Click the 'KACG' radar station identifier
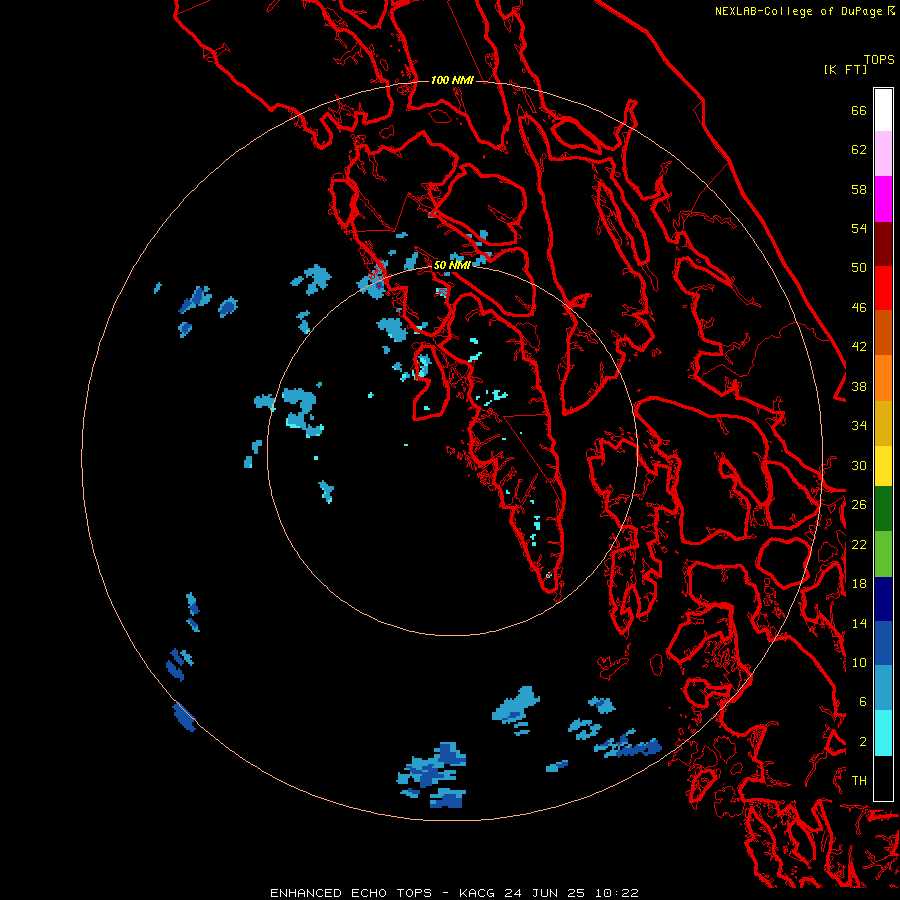Screen dimensions: 900x900 point(479,893)
